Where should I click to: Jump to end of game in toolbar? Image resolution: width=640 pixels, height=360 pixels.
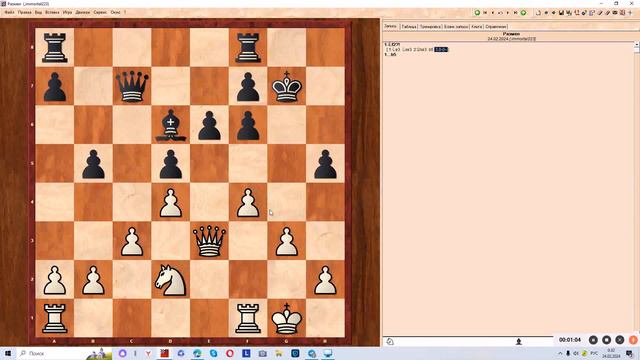[516, 13]
